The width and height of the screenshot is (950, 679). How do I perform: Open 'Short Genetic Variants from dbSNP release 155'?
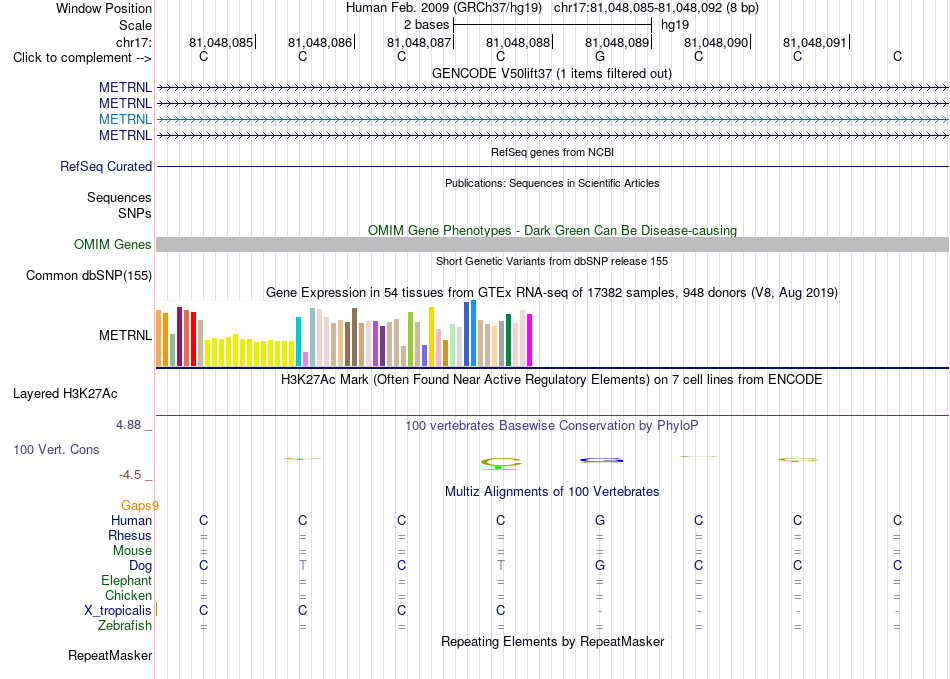(552, 261)
